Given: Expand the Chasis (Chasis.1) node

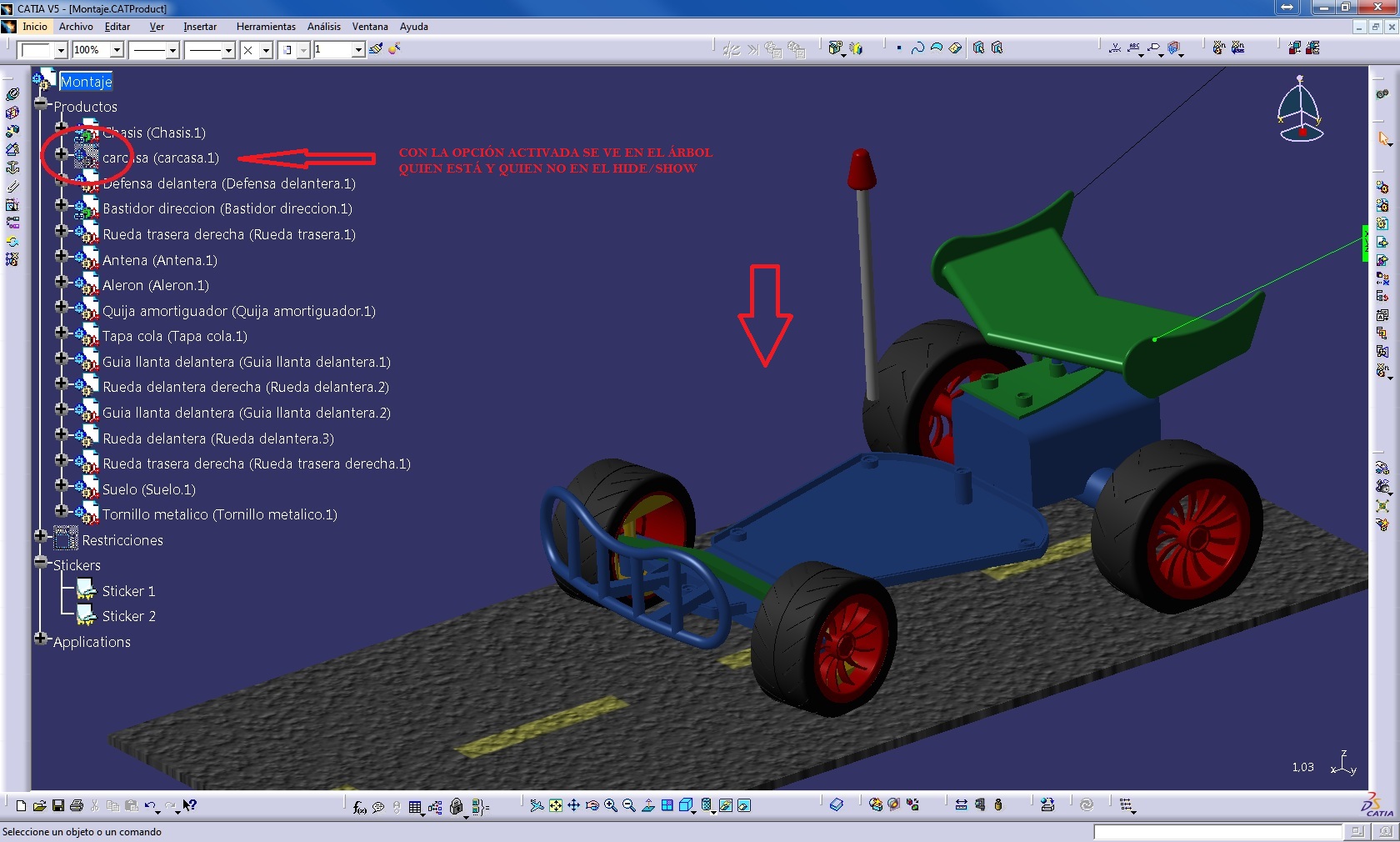Looking at the screenshot, I should coord(61,128).
